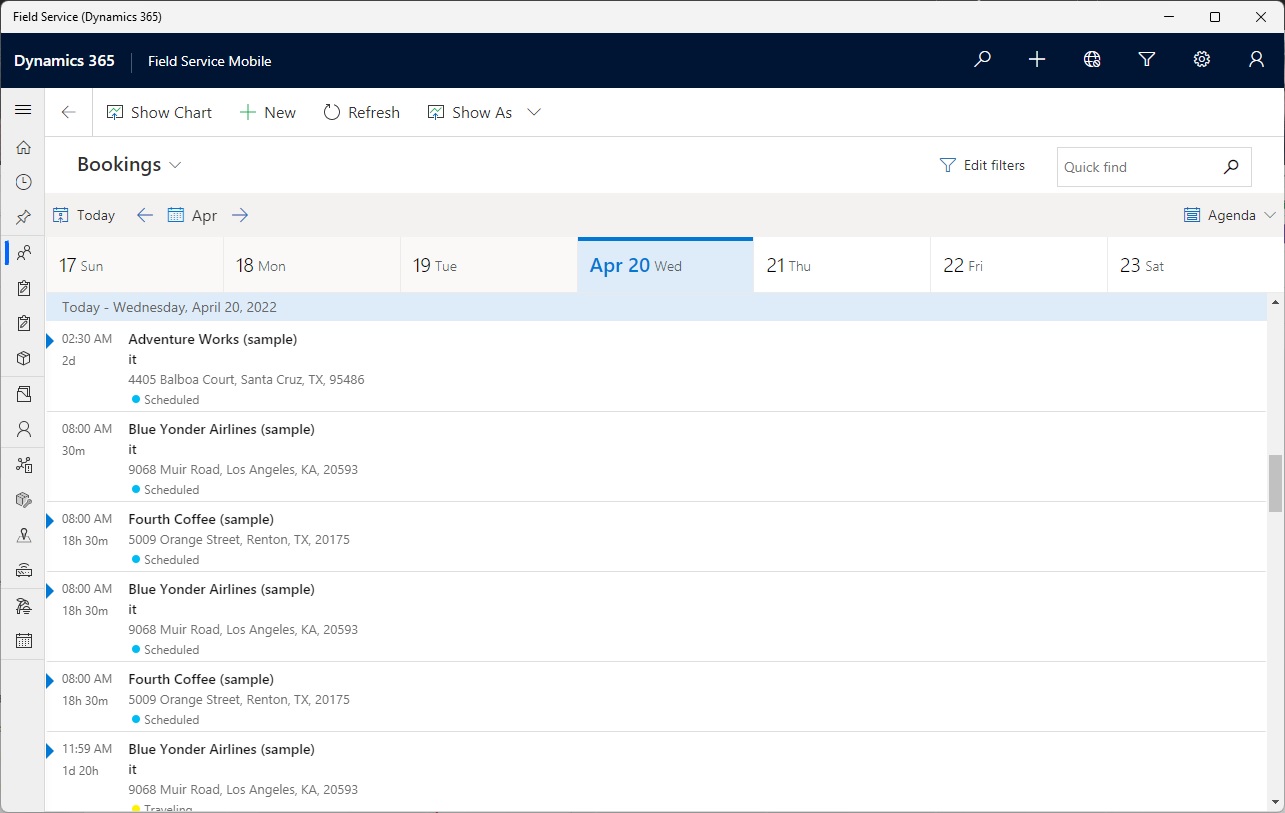Click scrollbar up arrow
1285x813 pixels.
[1275, 301]
